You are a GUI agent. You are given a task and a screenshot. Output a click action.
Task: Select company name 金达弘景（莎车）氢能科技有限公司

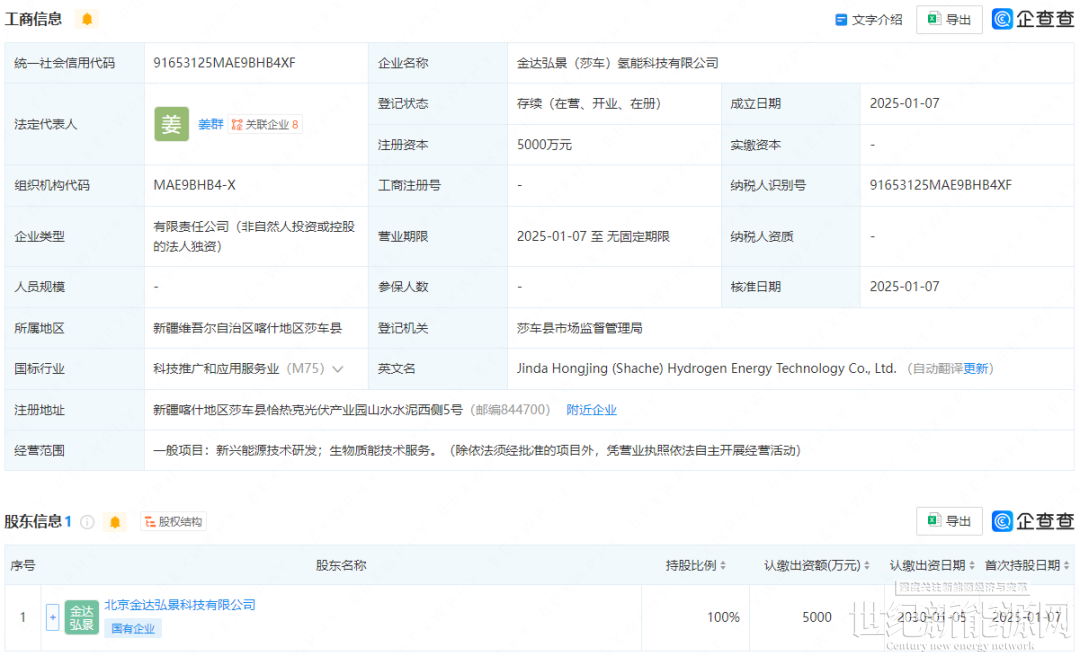click(x=617, y=63)
